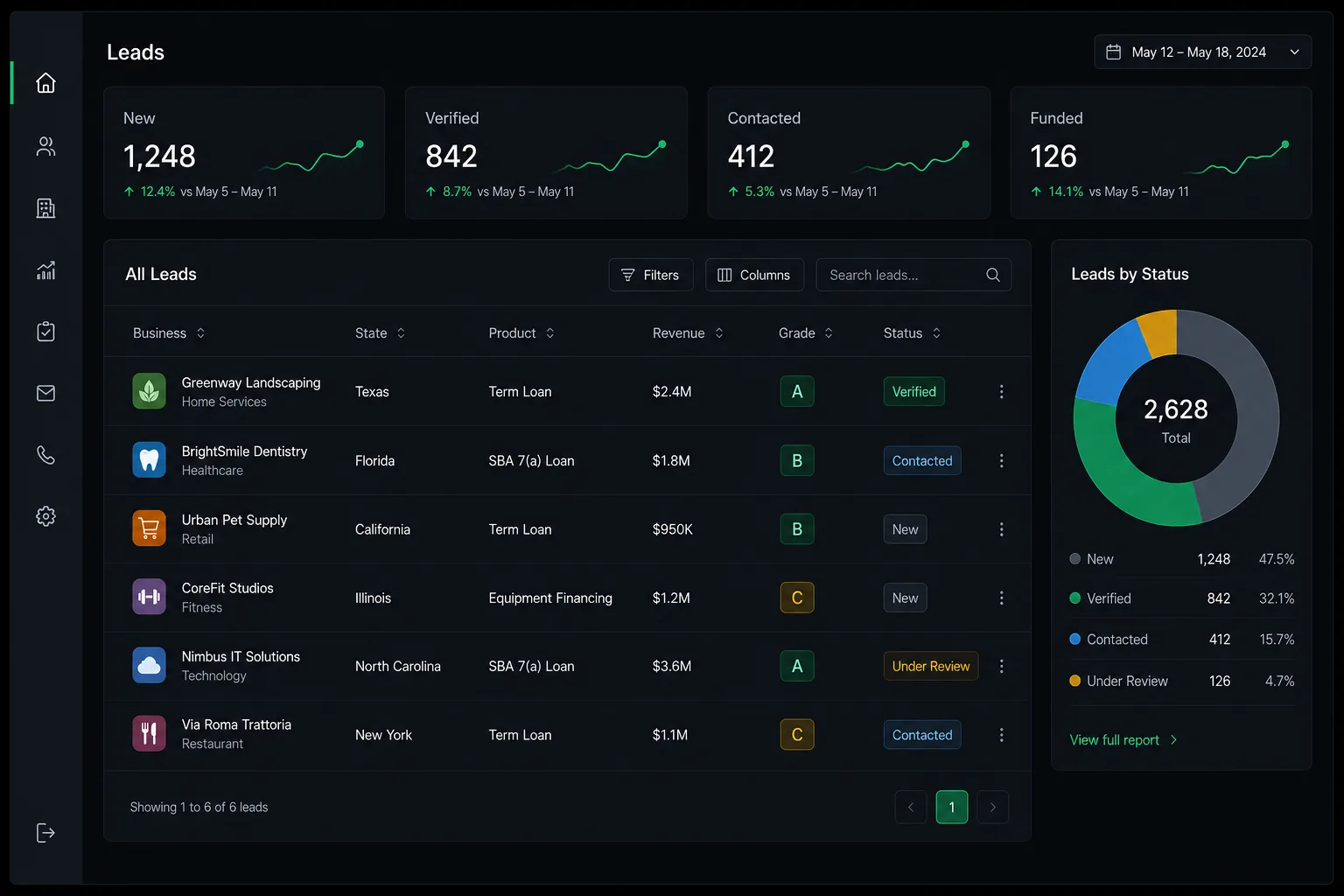Sort table by Grade column
Image resolution: width=1344 pixels, height=896 pixels.
806,333
